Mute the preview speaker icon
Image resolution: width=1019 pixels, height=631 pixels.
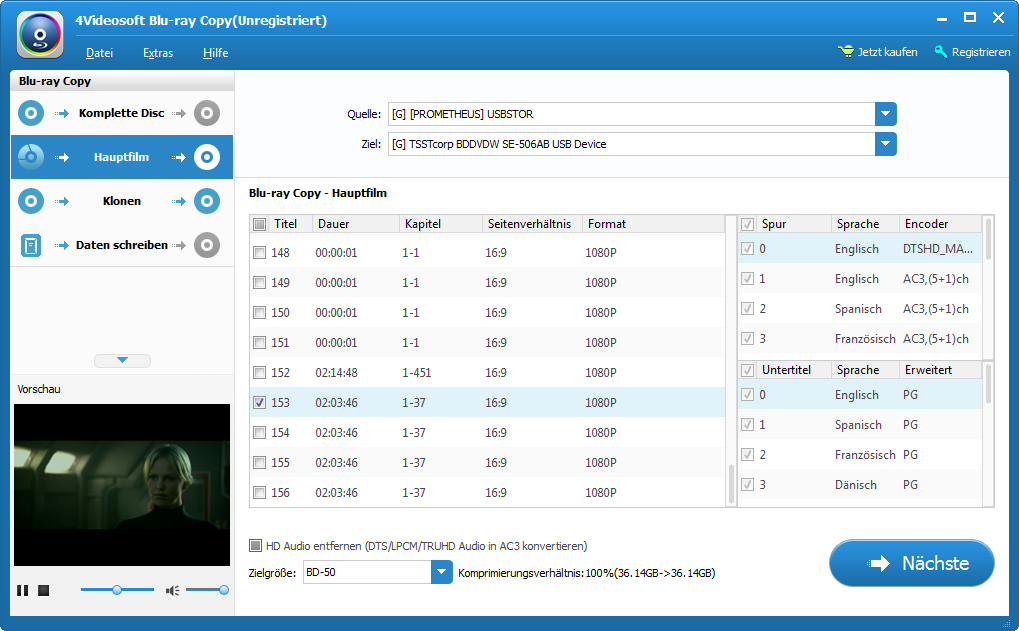172,591
